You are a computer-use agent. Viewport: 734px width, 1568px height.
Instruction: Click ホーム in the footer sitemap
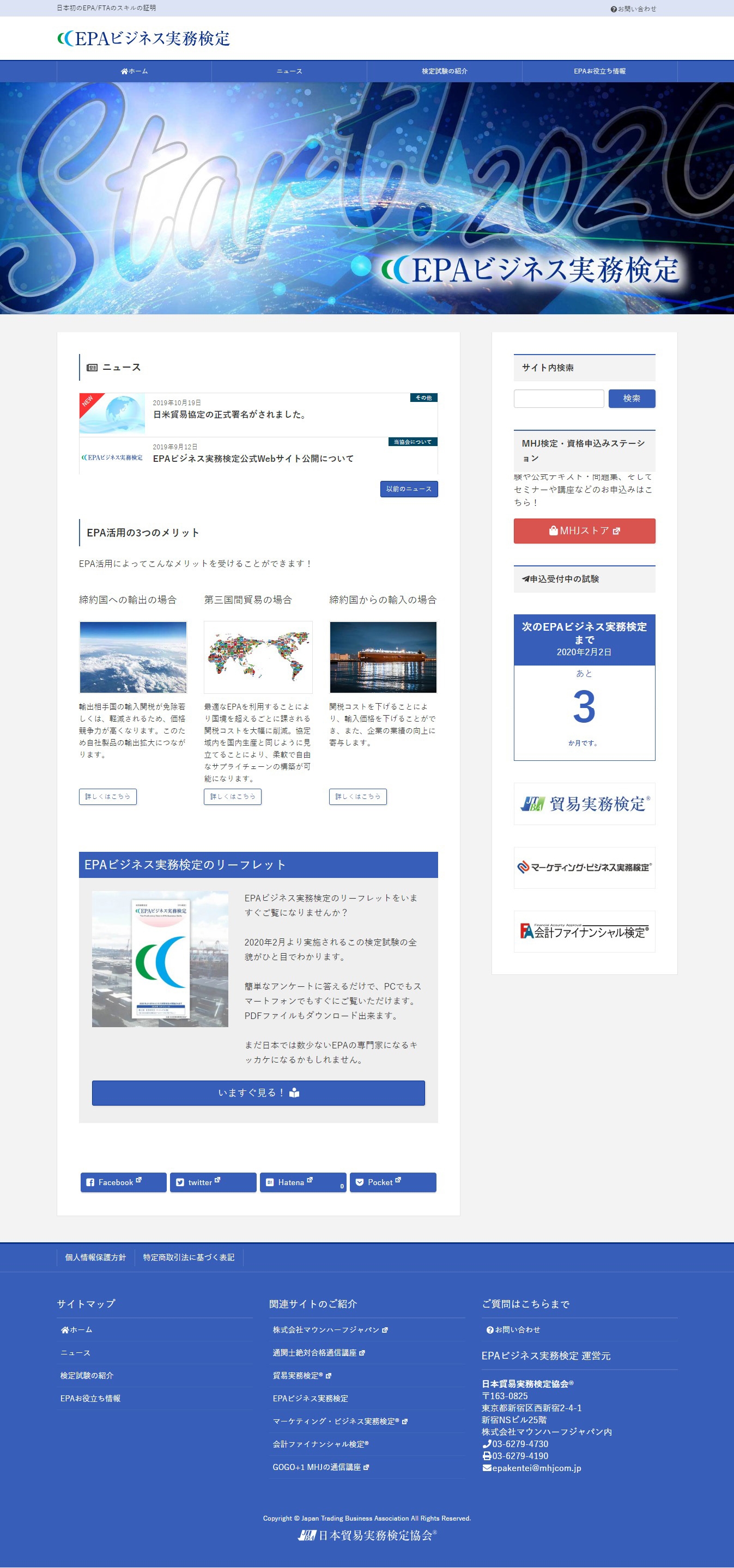[77, 1330]
